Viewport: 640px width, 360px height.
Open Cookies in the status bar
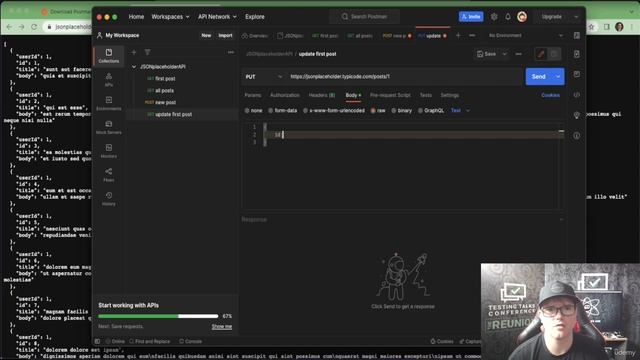click(442, 341)
